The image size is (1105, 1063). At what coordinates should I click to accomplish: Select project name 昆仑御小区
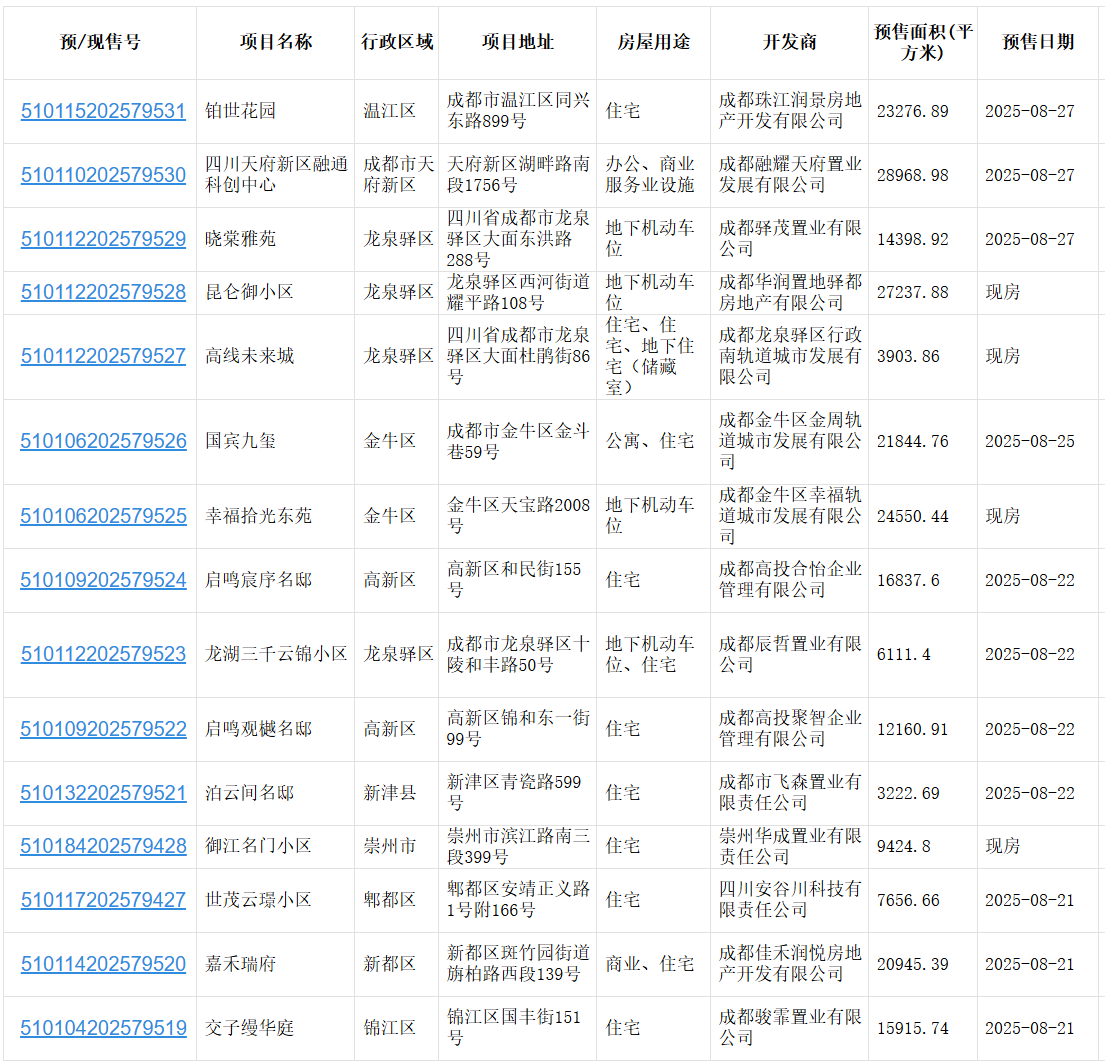249,292
